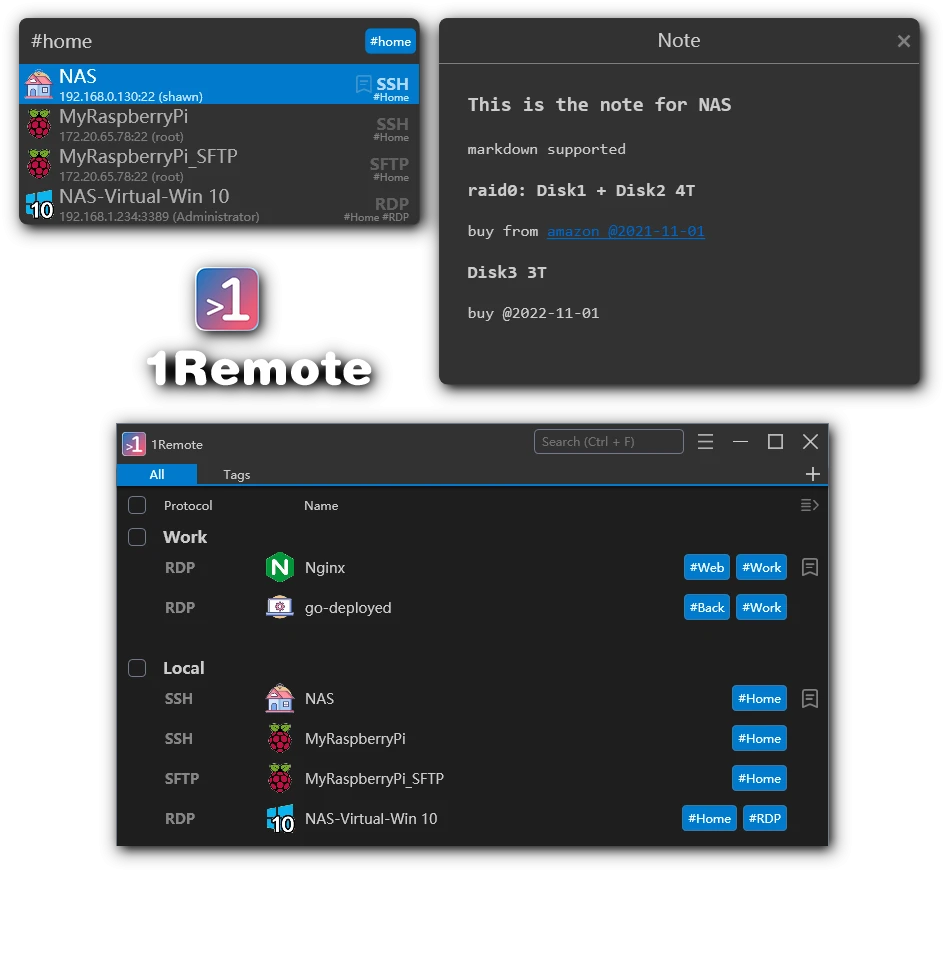Image resolution: width=945 pixels, height=967 pixels.
Task: Click 'This is the note for NAS' heading
Action: coord(600,105)
